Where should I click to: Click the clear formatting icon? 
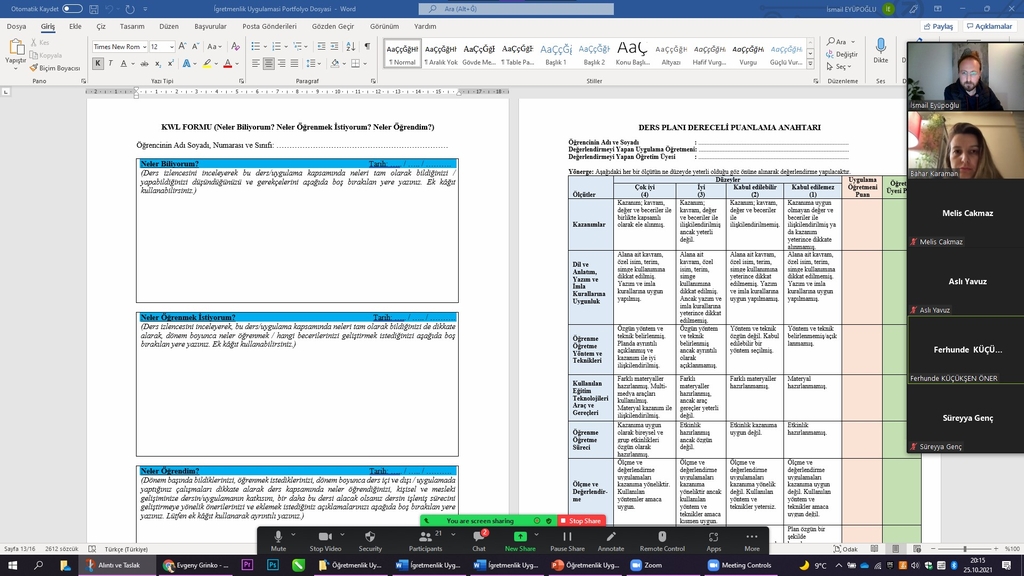coord(236,46)
